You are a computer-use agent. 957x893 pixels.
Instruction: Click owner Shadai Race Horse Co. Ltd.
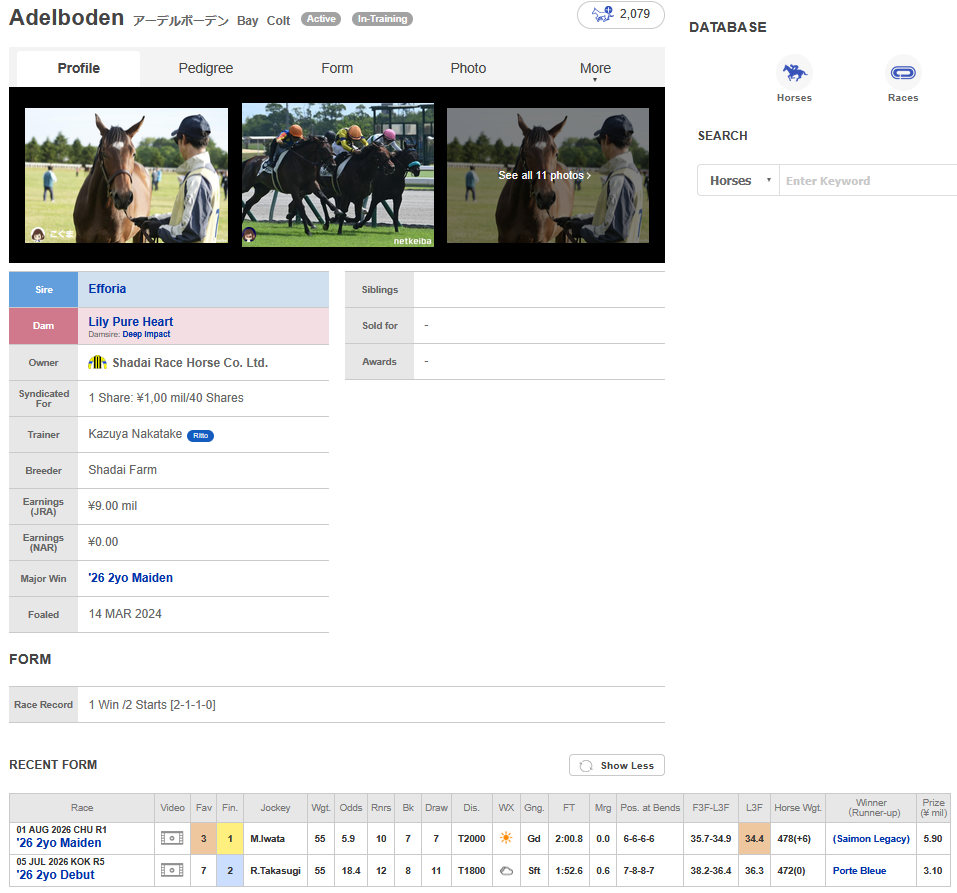click(x=190, y=363)
